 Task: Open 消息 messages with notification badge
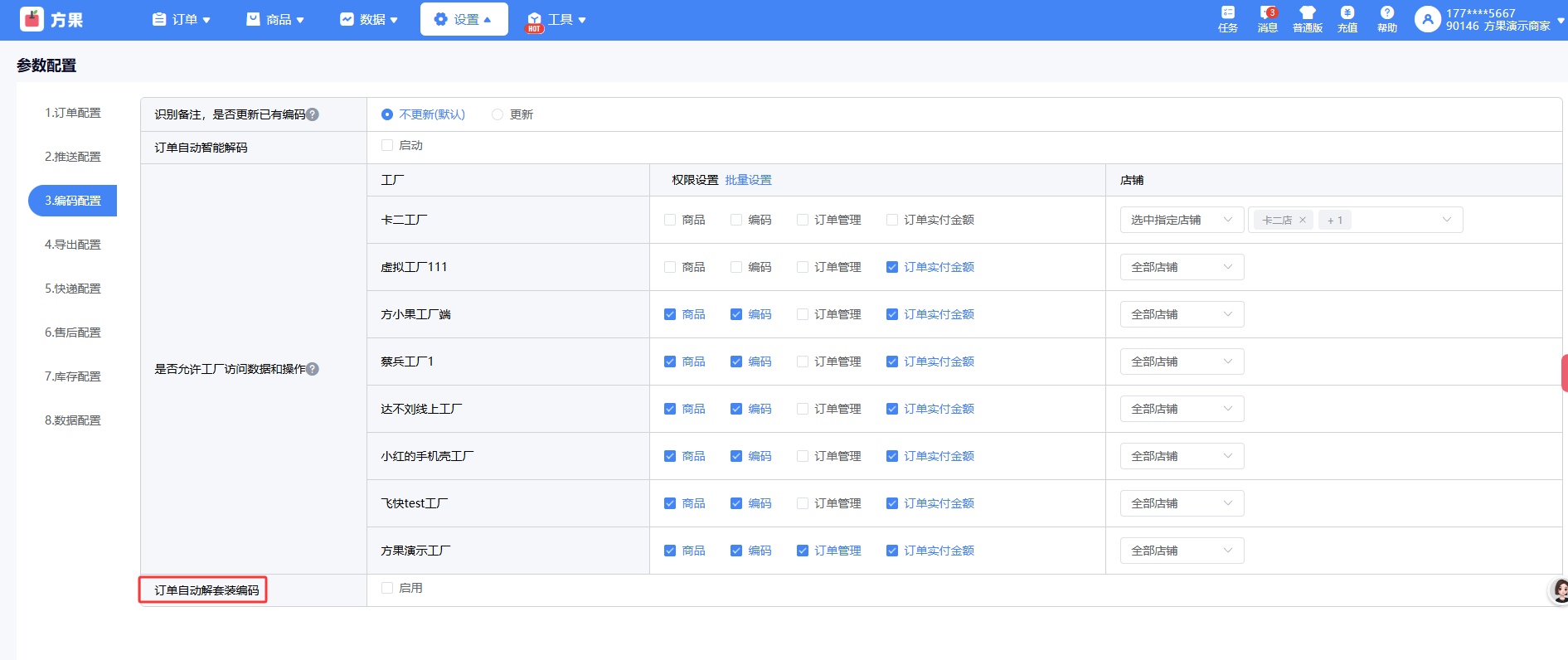1267,13
